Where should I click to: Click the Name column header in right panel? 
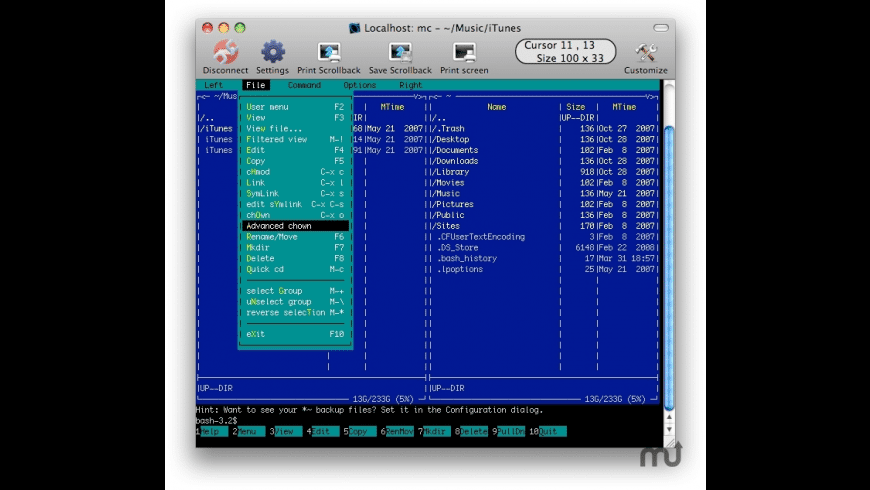(497, 107)
